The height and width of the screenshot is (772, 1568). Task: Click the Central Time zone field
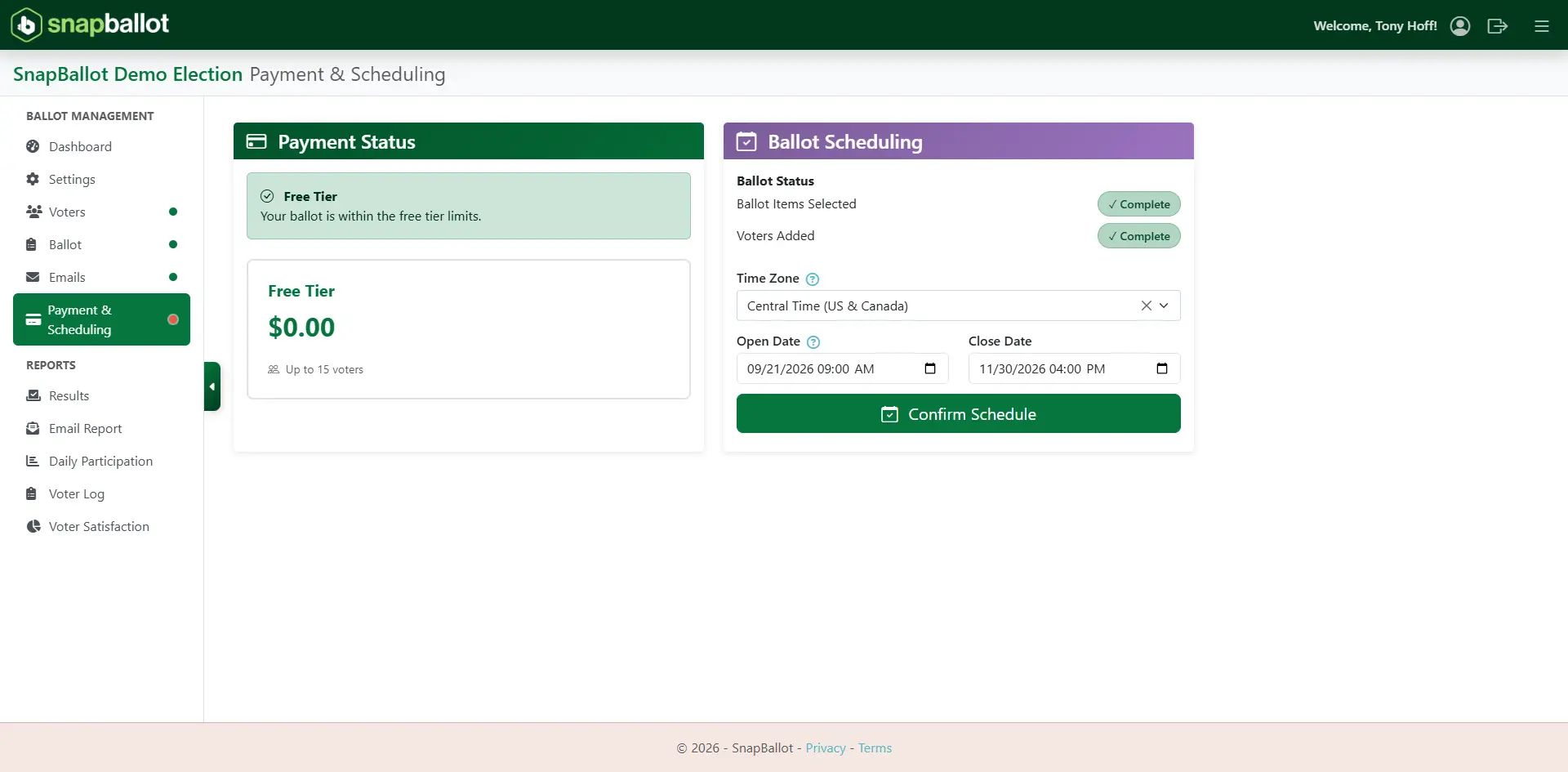click(x=959, y=306)
